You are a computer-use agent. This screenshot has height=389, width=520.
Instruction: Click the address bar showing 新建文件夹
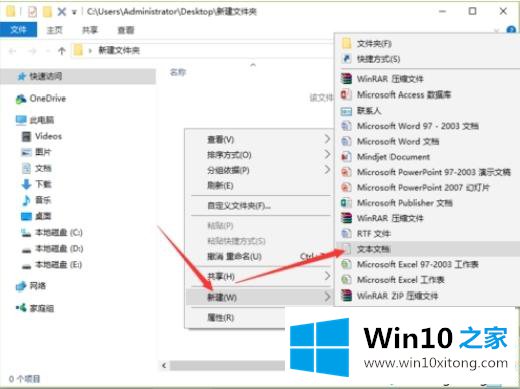[x=203, y=51]
